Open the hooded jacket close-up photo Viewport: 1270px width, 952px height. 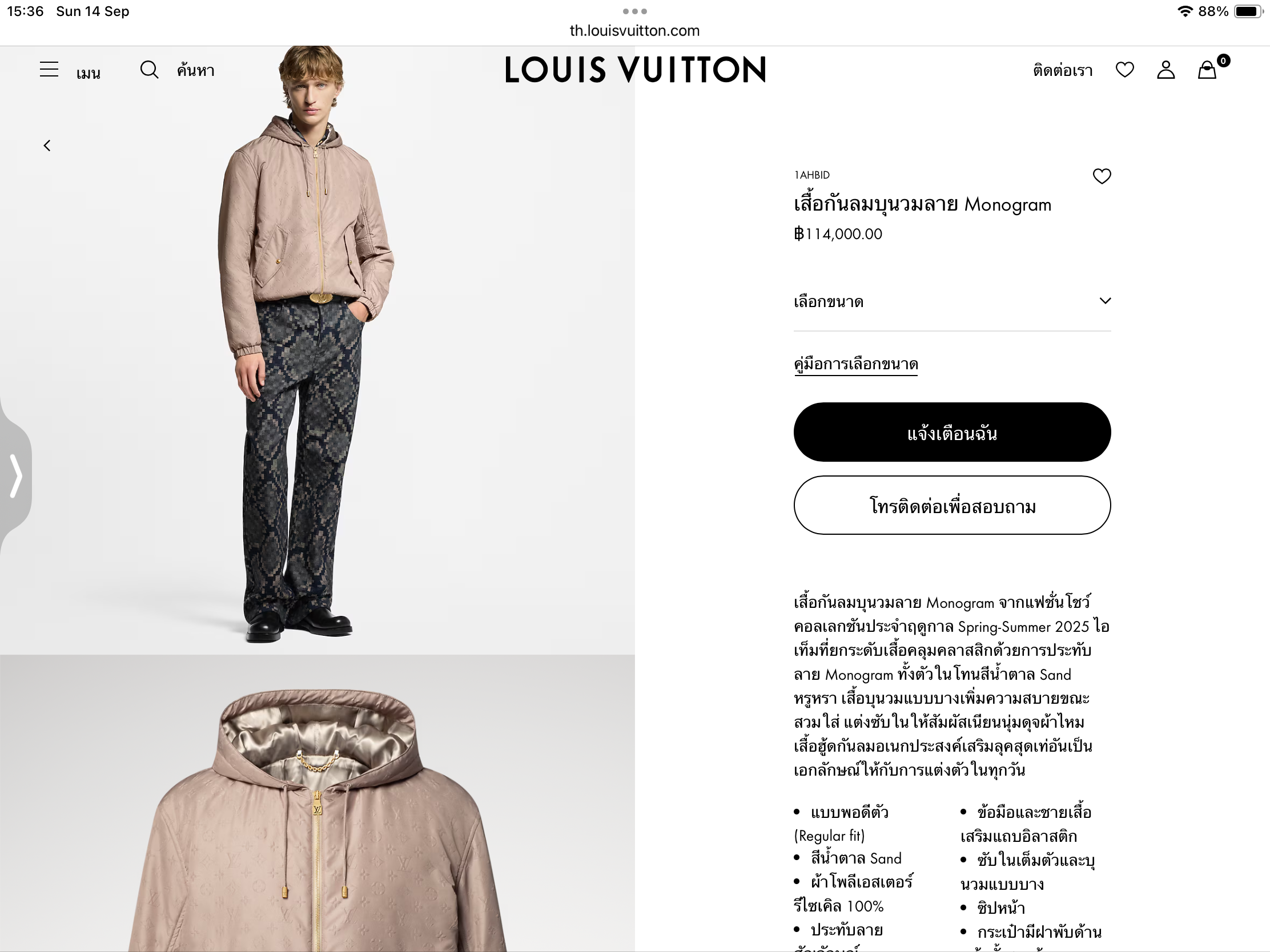coord(317,804)
